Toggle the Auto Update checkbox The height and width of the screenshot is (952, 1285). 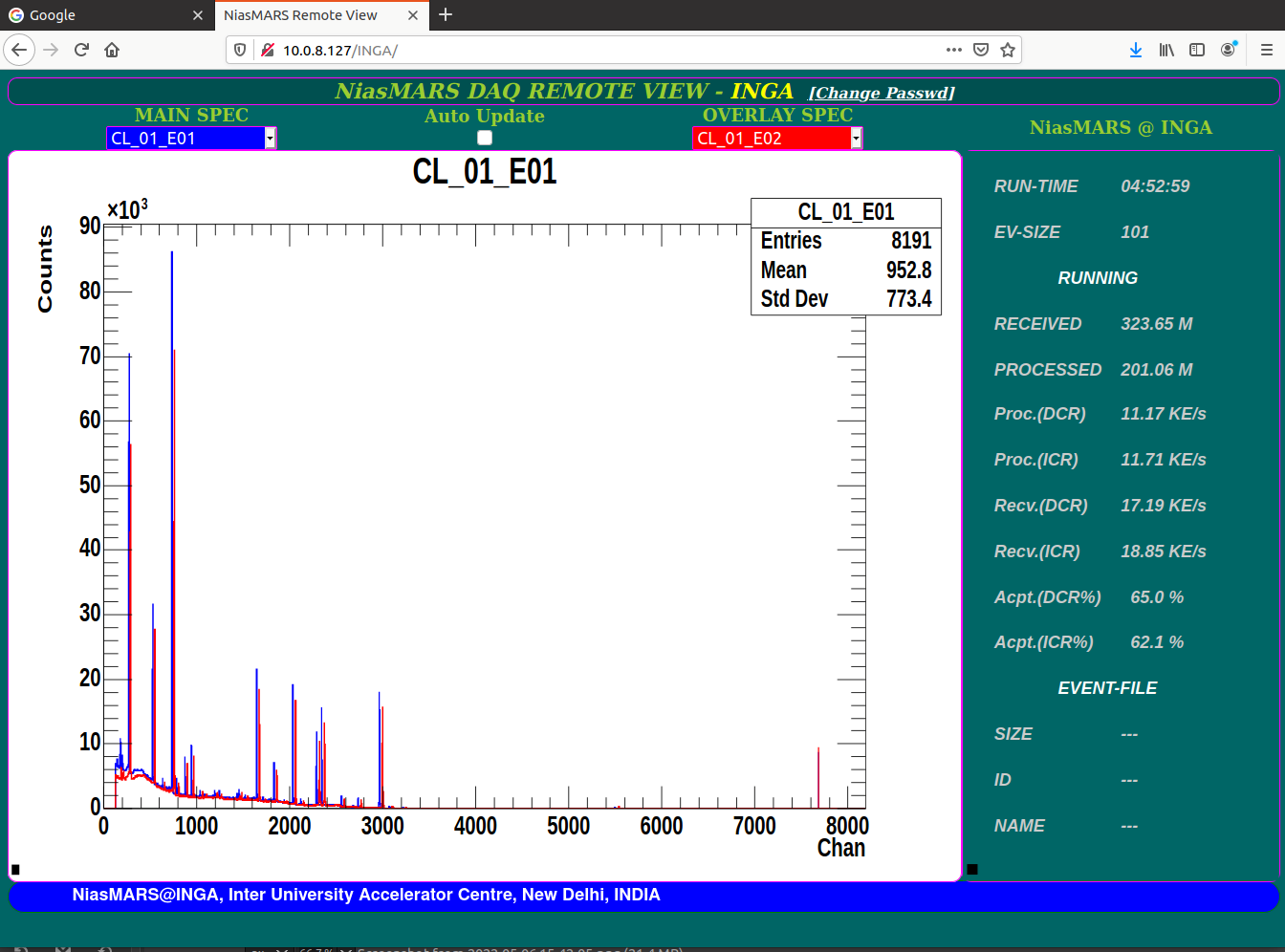(485, 138)
